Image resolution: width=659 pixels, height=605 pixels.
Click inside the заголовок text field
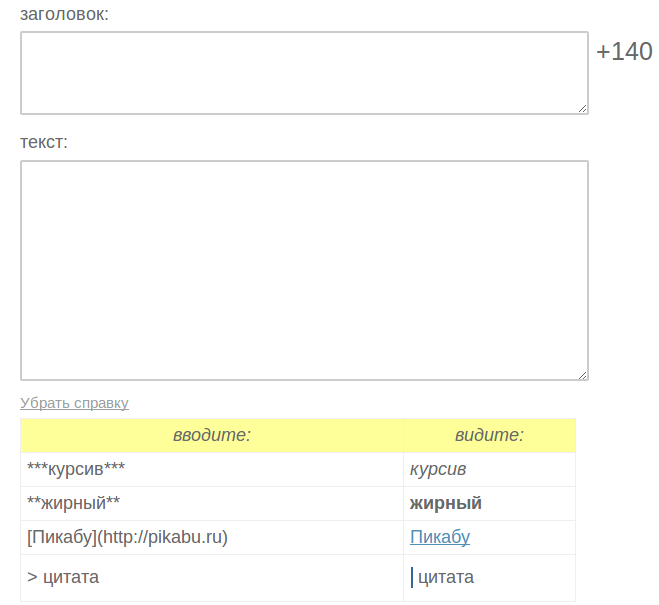[304, 73]
